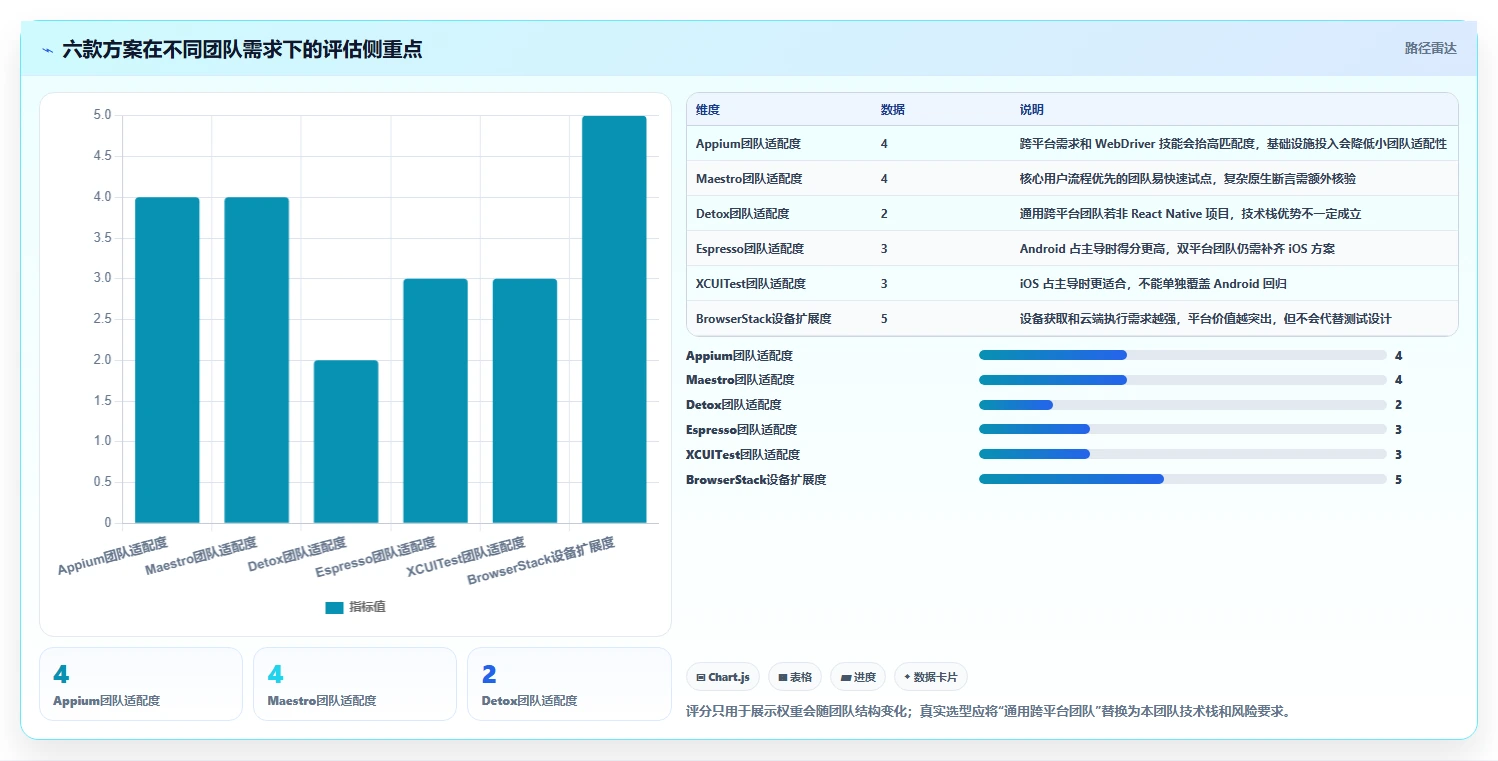Click the Appium bar in the chart
The width and height of the screenshot is (1498, 761).
[x=167, y=360]
